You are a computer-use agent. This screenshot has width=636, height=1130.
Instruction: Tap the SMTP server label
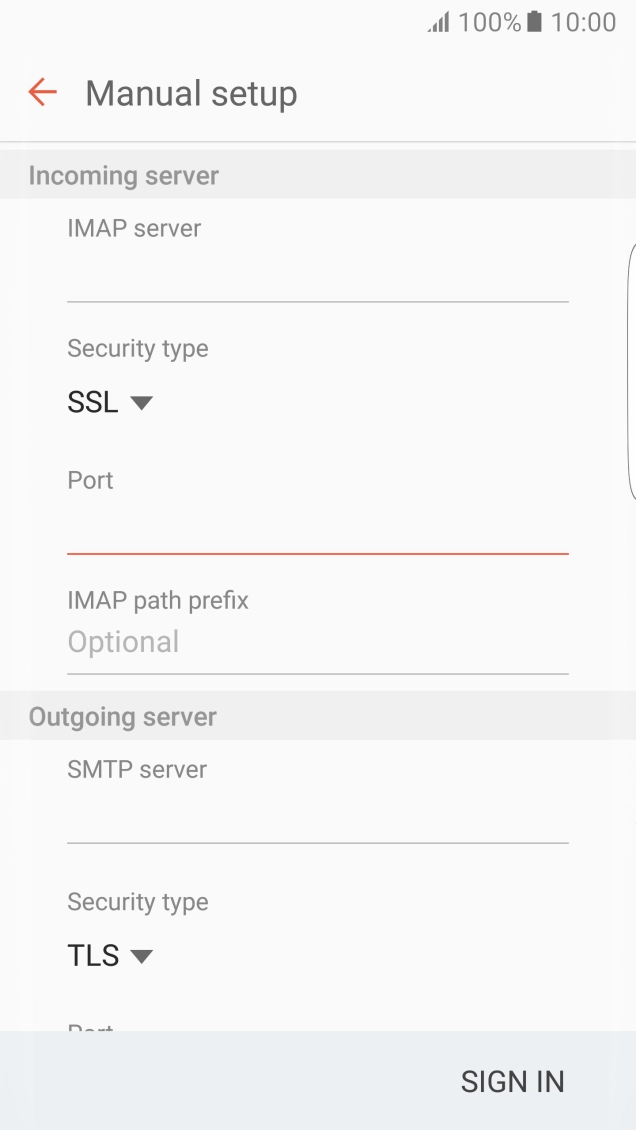point(137,770)
